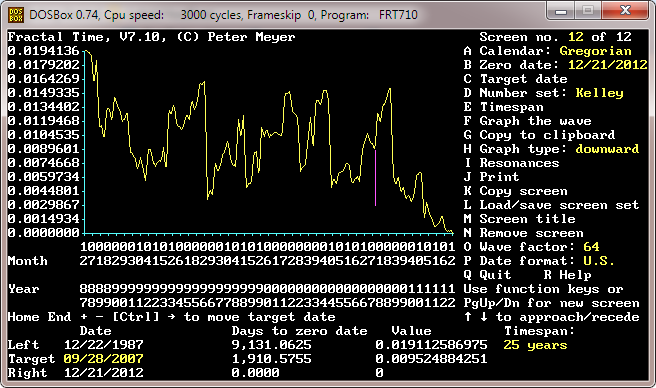Choose the Remove screen option

pos(523,233)
